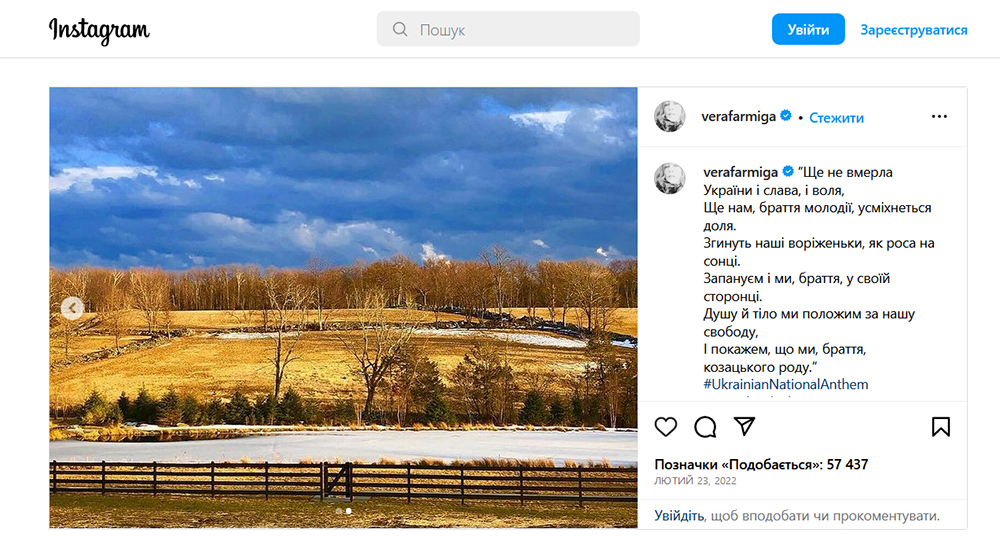Screen dimensions: 1000x555
Task: Open the three-dot more options menu
Action: [x=938, y=116]
